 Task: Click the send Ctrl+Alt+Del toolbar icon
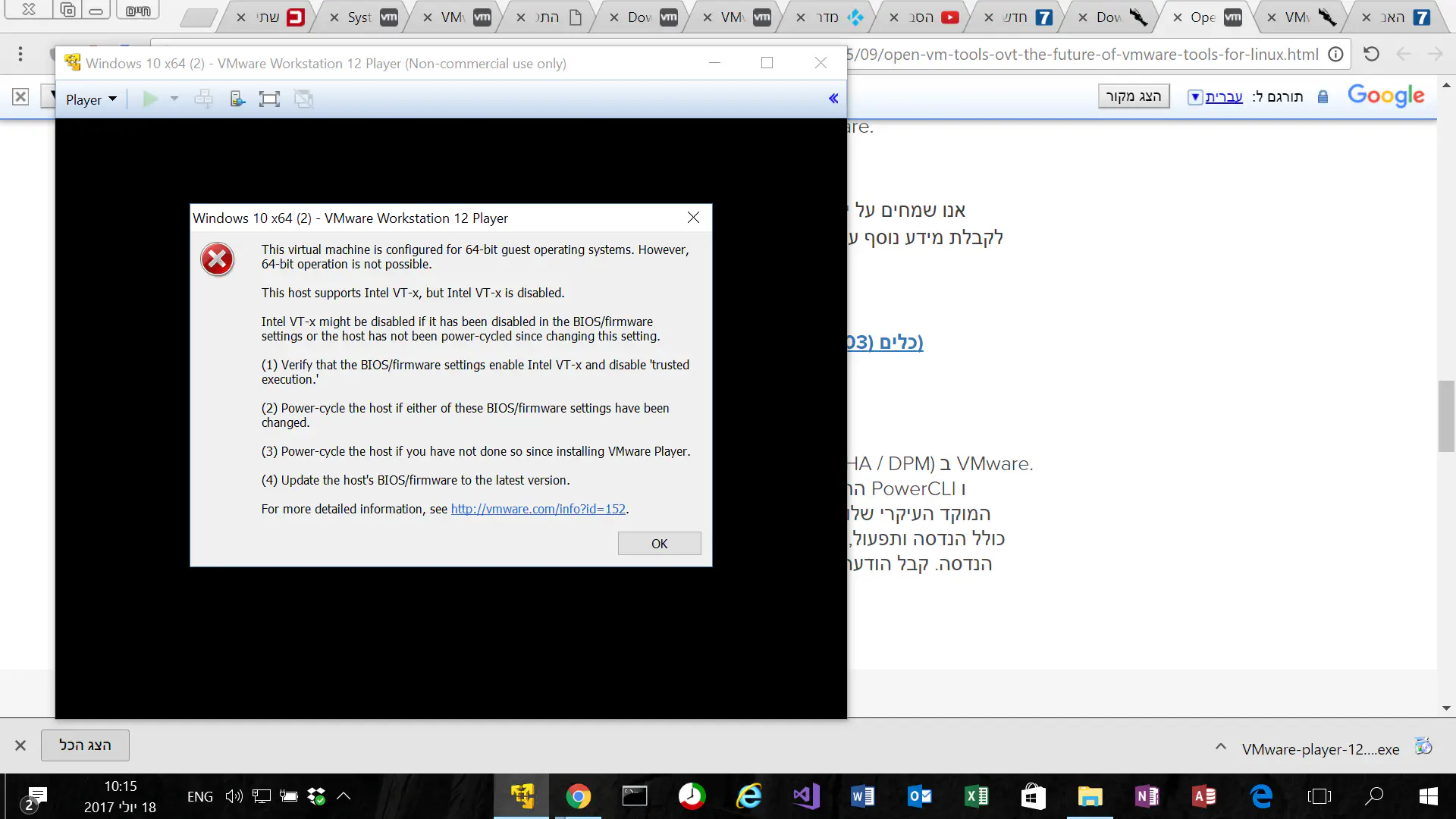click(203, 99)
